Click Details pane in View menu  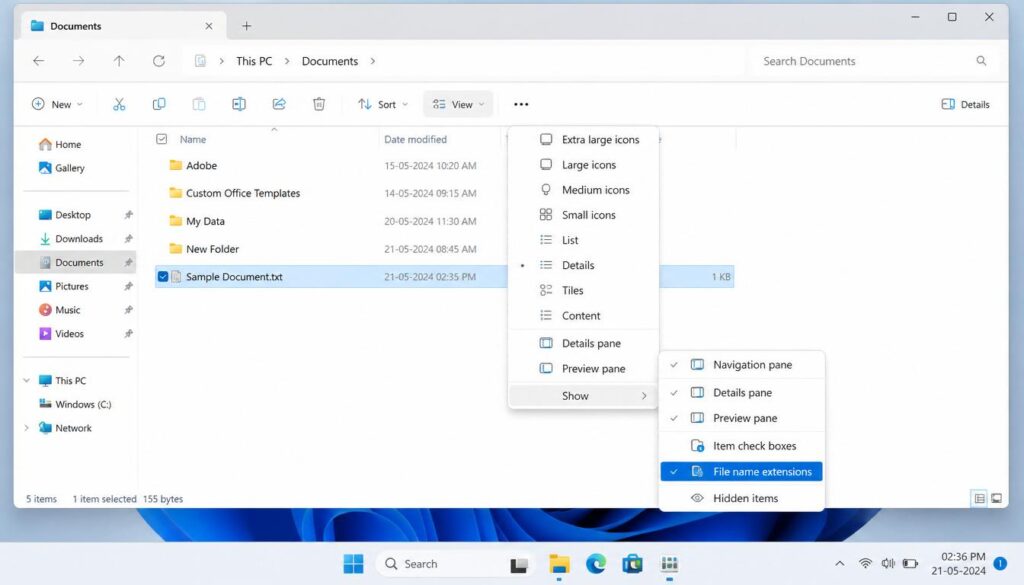[x=583, y=343]
